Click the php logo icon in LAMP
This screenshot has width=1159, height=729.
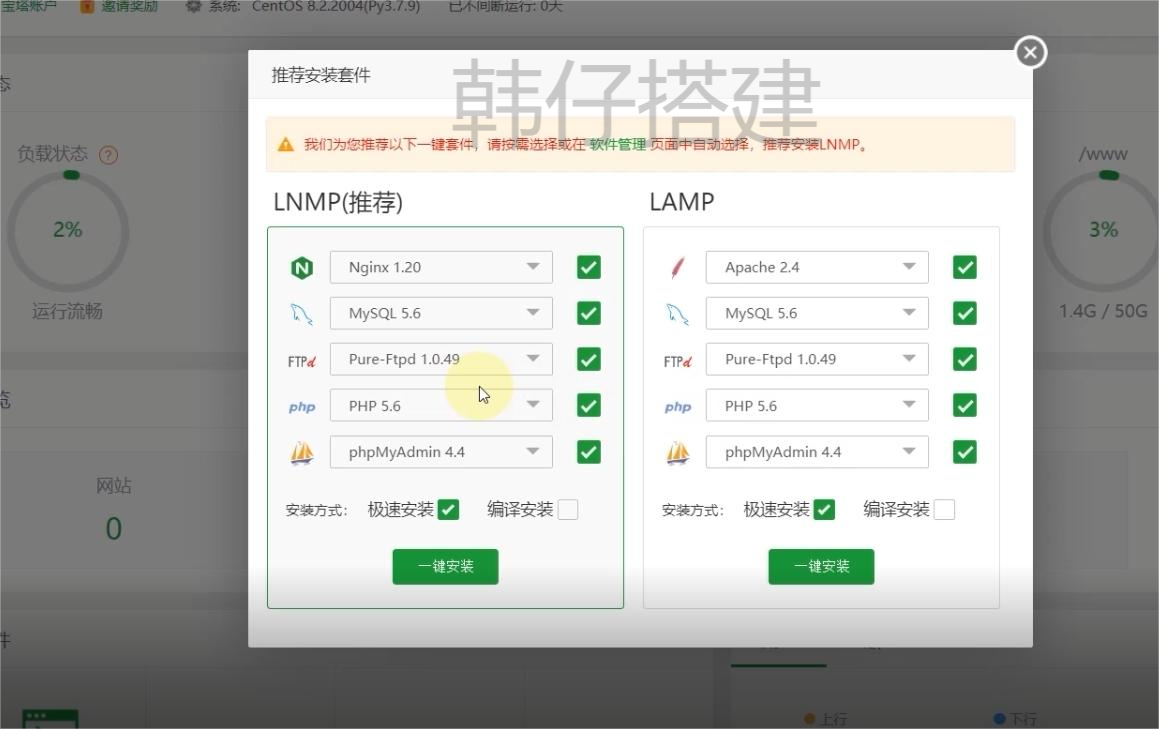coord(677,407)
